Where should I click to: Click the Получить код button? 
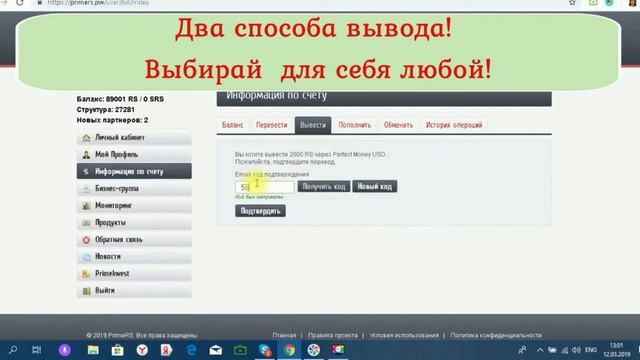324,187
